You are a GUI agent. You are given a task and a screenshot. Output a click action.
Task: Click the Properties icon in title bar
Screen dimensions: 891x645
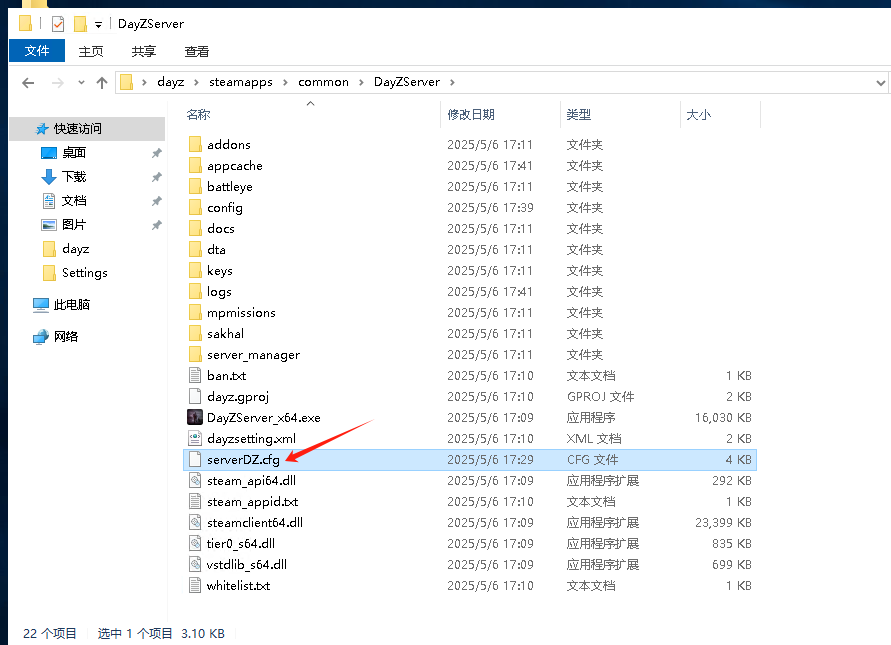pos(58,24)
